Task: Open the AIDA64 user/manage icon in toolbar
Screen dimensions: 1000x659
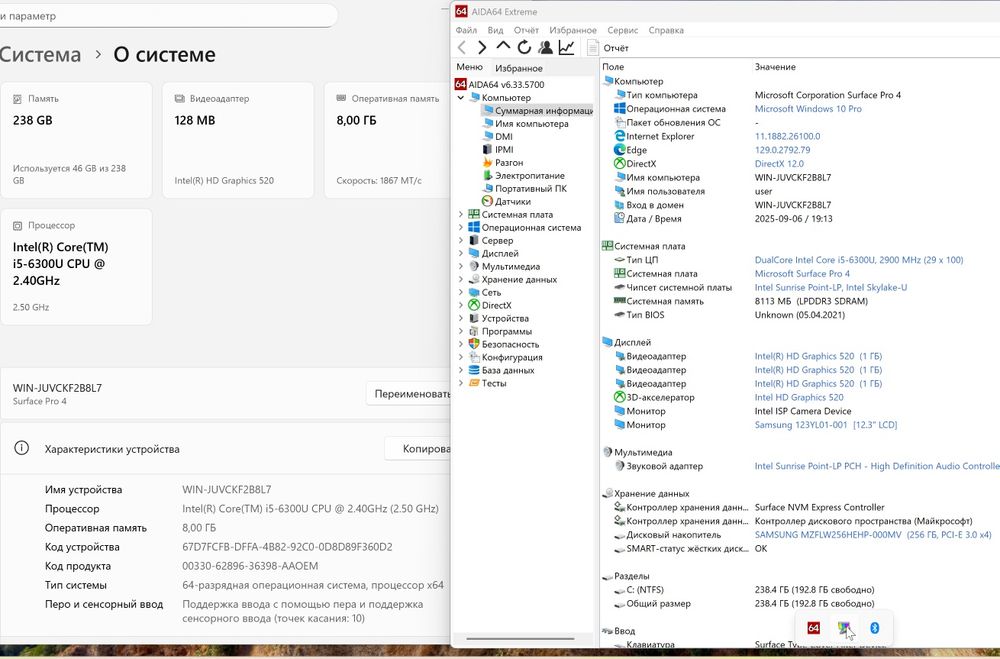Action: [545, 47]
